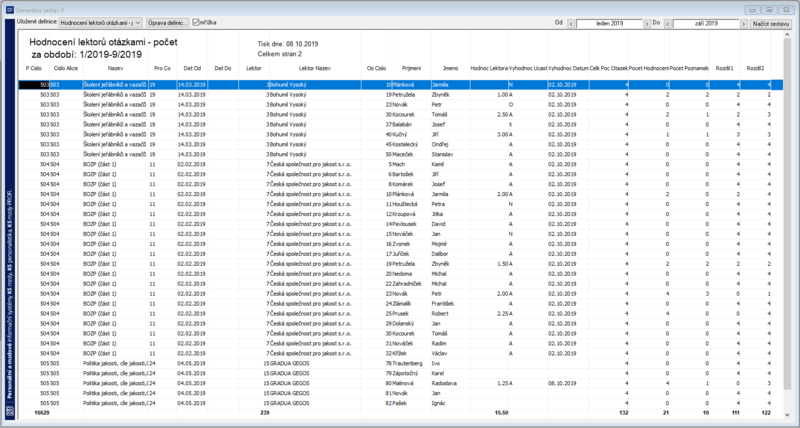This screenshot has height=428, width=800.
Task: Click the Od field showing leden 2019
Action: click(x=609, y=24)
